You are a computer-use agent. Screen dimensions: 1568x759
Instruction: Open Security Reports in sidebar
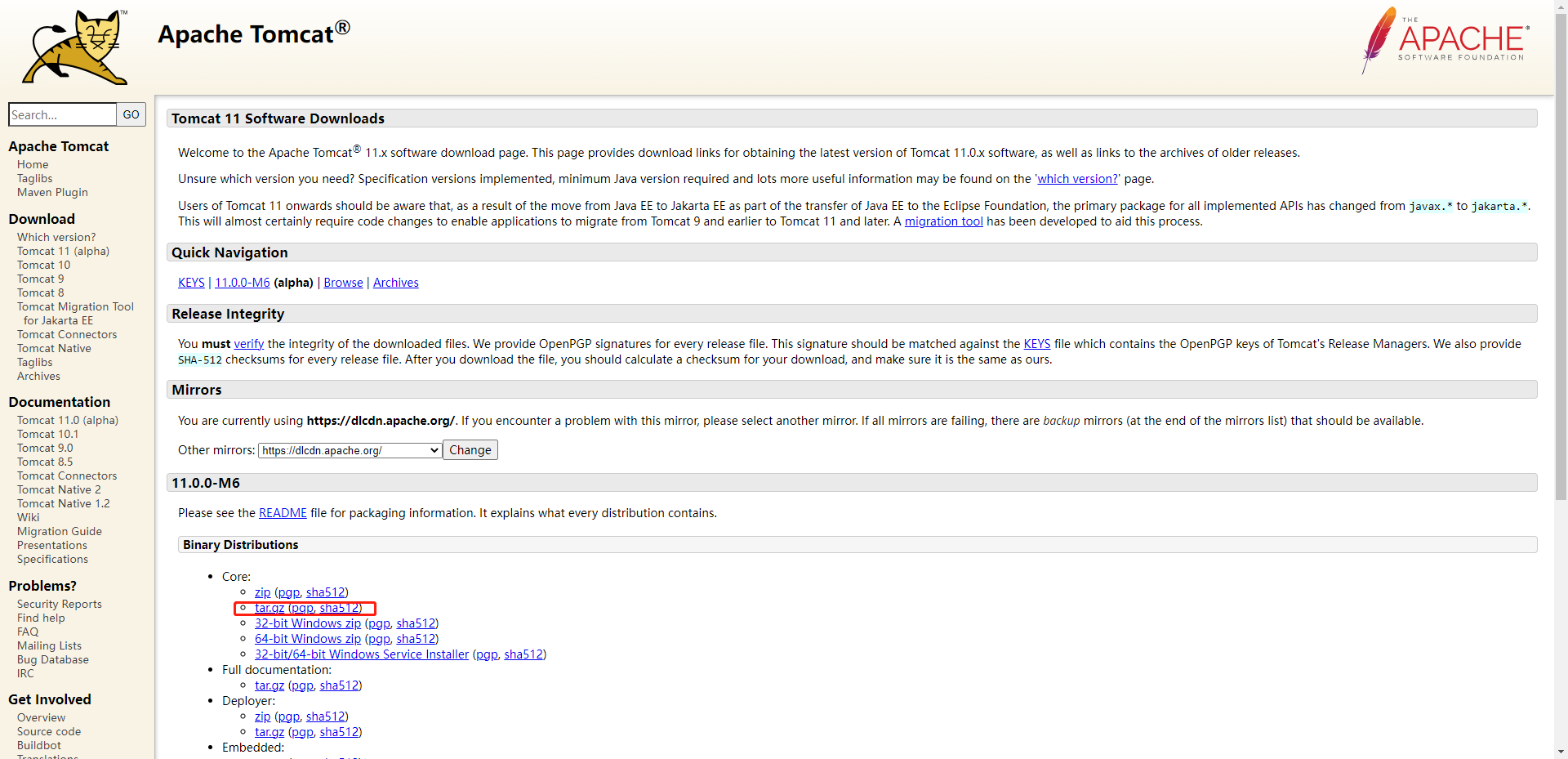[59, 604]
